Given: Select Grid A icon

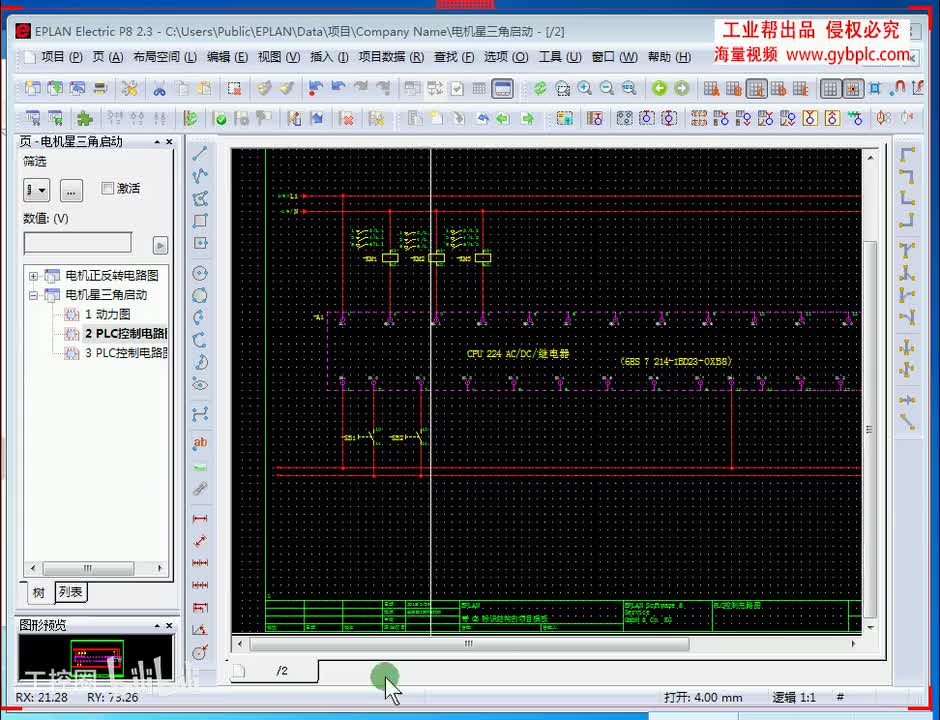Looking at the screenshot, I should [712, 89].
